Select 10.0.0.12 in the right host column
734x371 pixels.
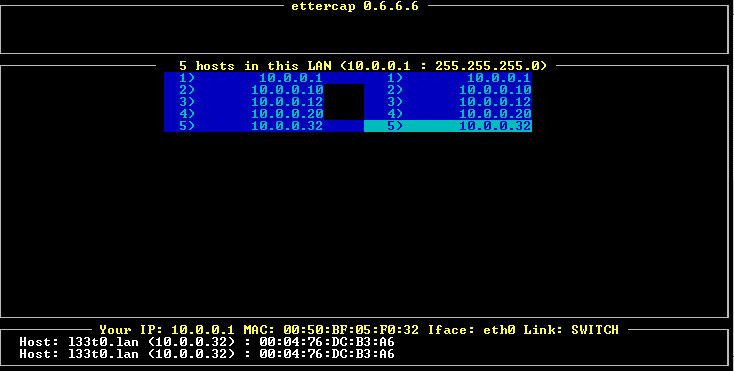pos(448,102)
